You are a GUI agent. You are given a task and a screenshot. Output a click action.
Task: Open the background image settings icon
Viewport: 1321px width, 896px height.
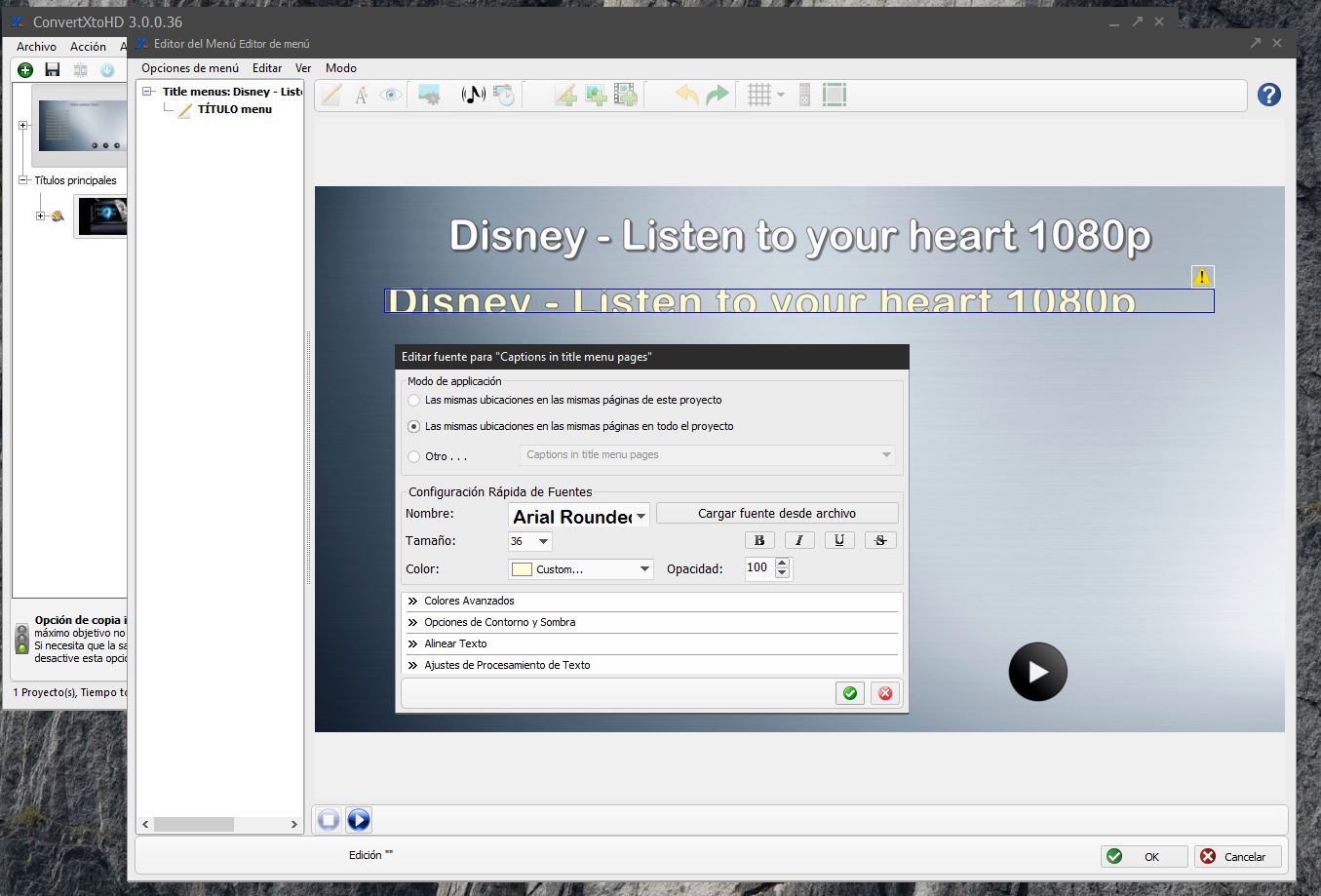(x=429, y=95)
